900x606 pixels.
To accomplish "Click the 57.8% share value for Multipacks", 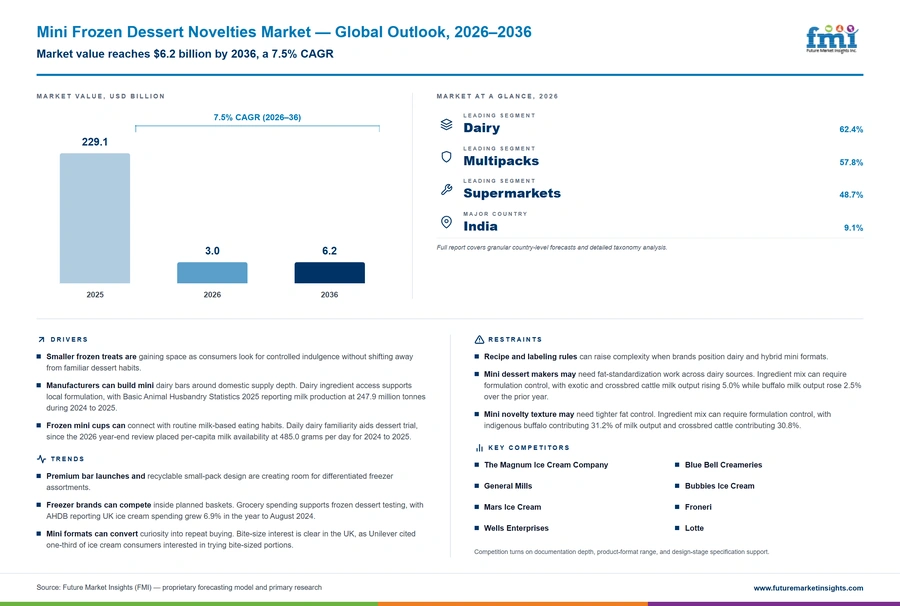I will [x=851, y=162].
